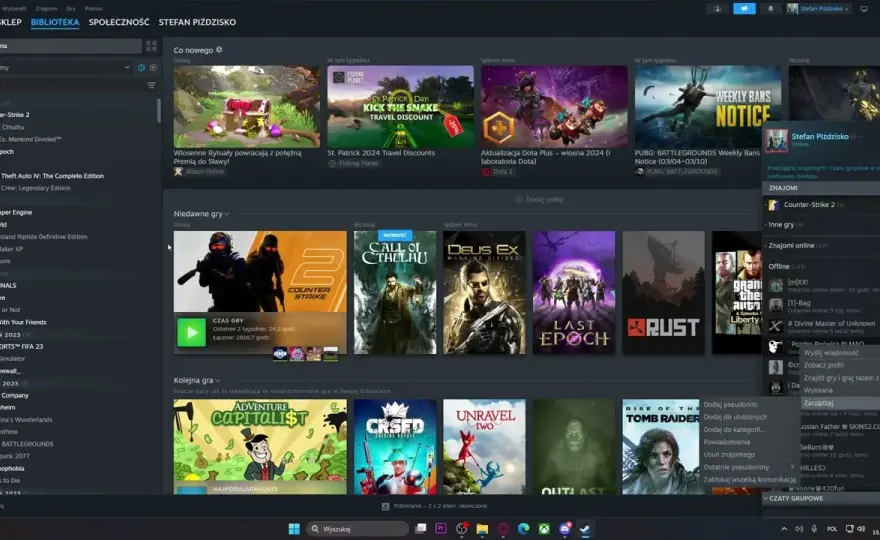Toggle the recent-activity clock filter in sidebar
The height and width of the screenshot is (540, 880).
tap(141, 67)
